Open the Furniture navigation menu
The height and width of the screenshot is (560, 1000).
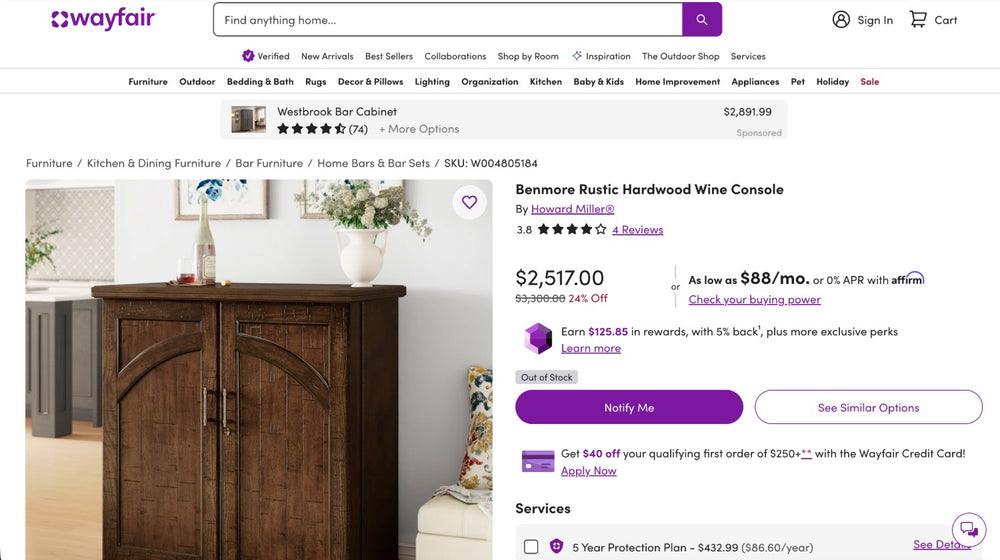pos(148,82)
